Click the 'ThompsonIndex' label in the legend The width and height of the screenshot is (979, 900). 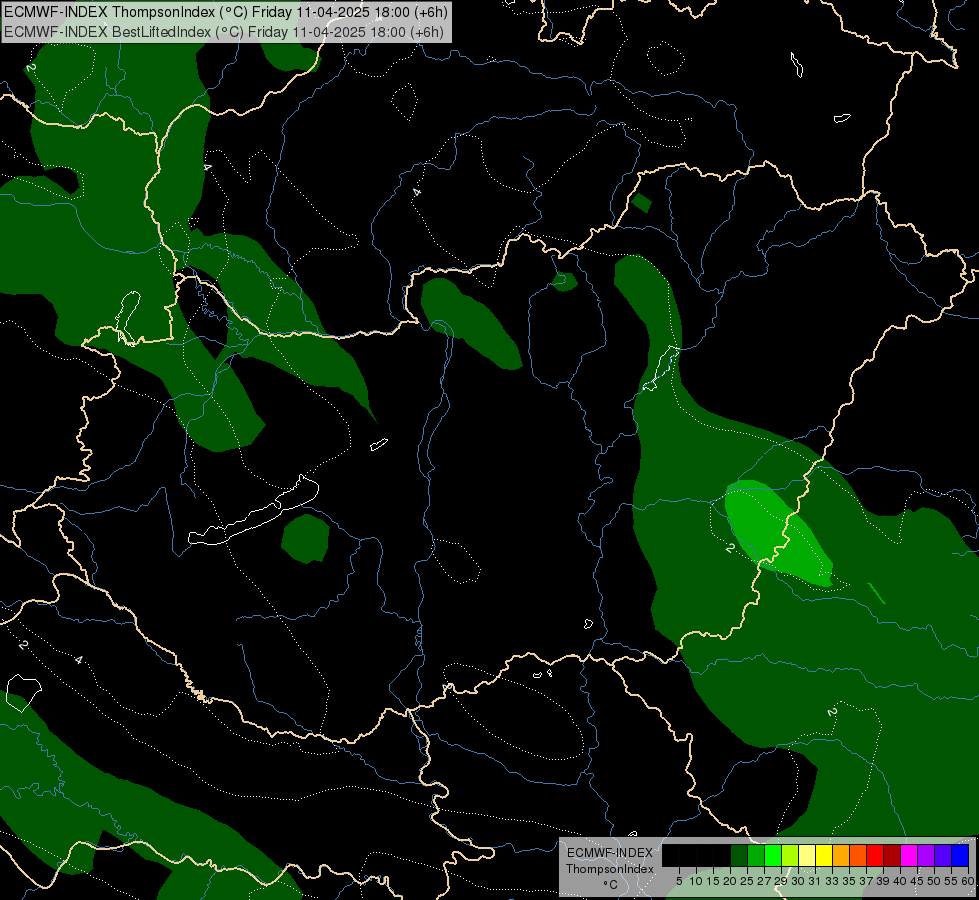[x=610, y=869]
